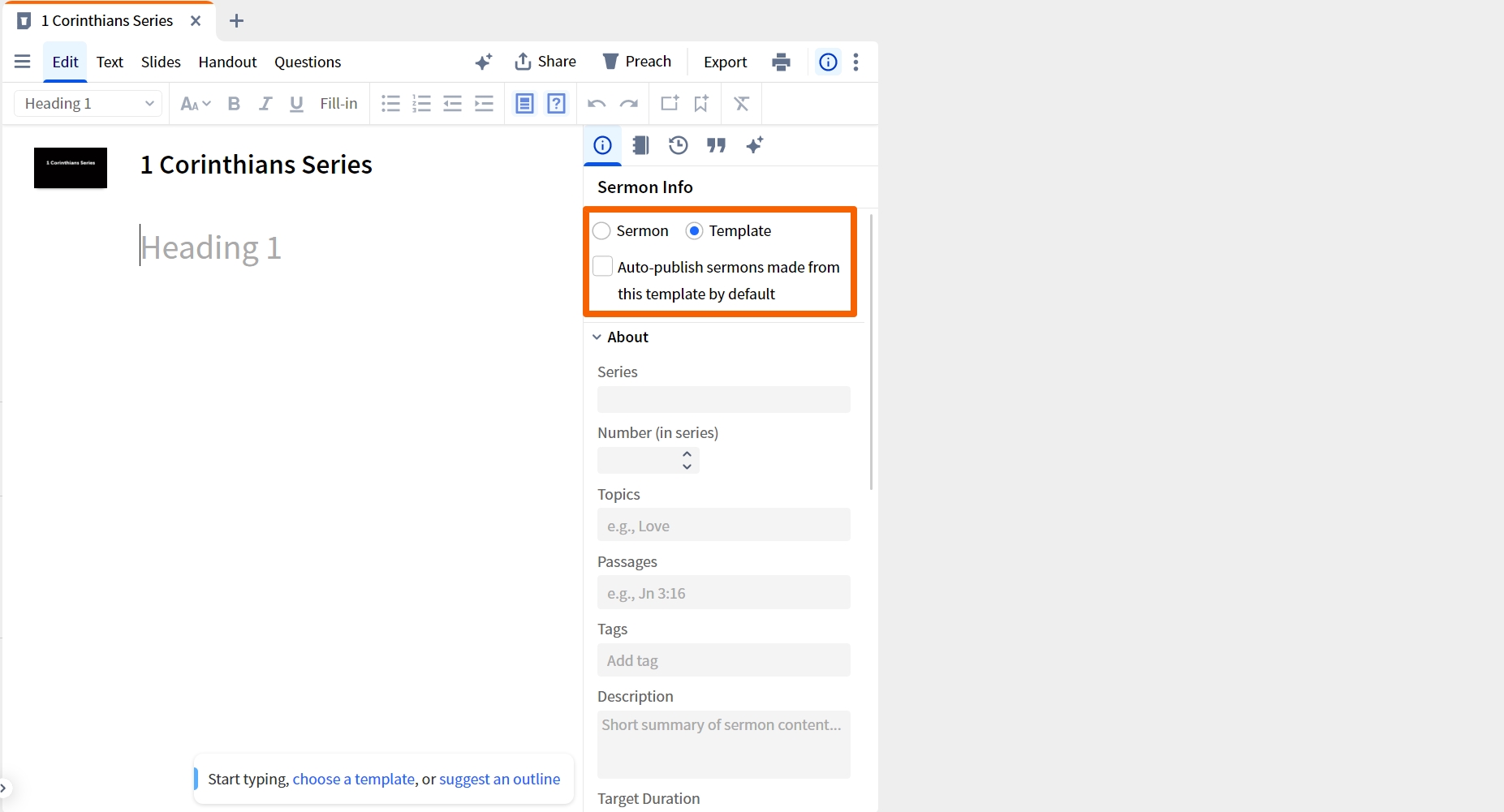Click the AI sparkle icon beside Share
Image resolution: width=1504 pixels, height=812 pixels.
tap(484, 62)
